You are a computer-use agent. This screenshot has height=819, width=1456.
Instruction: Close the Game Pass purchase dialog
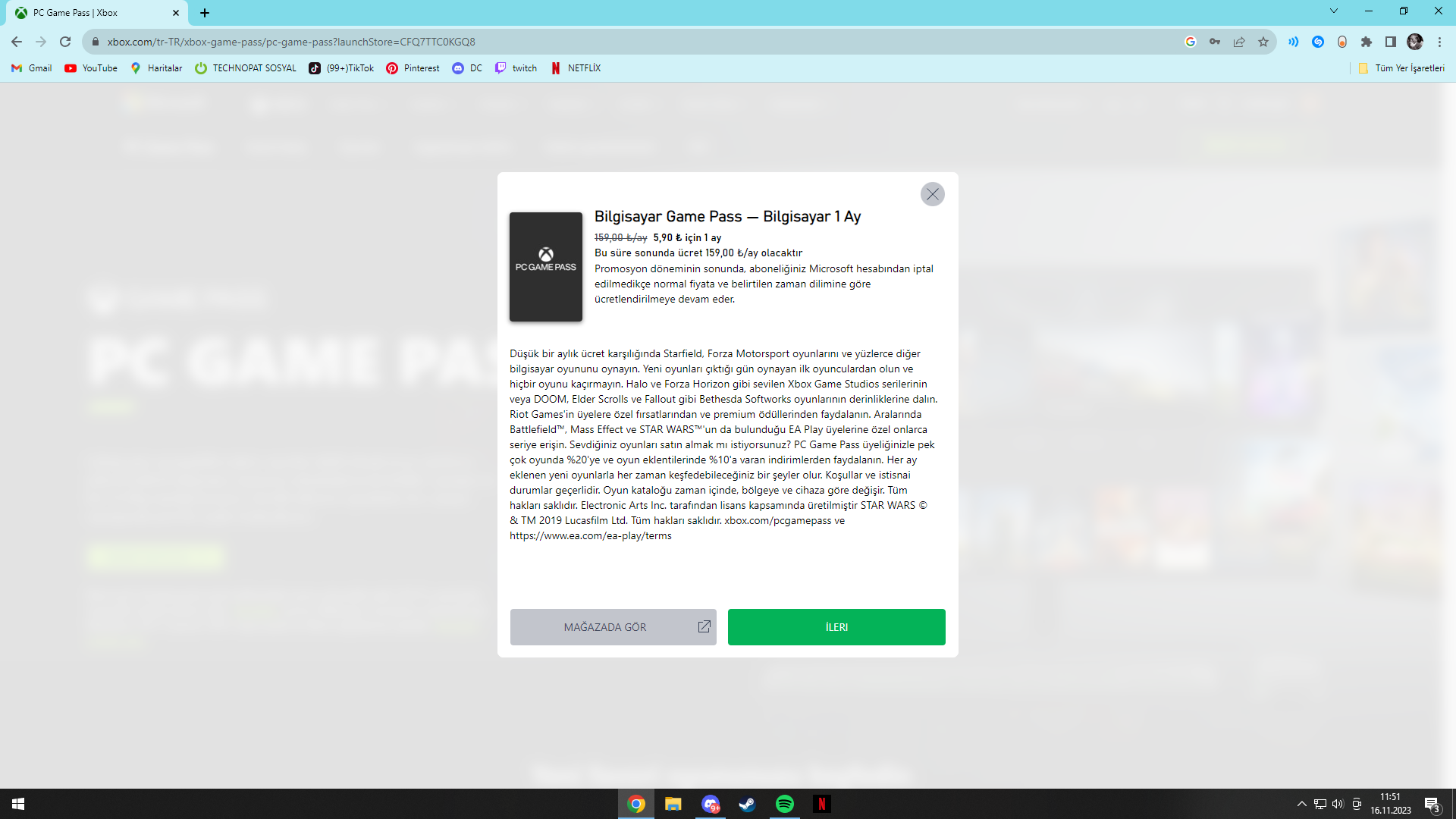(x=932, y=194)
